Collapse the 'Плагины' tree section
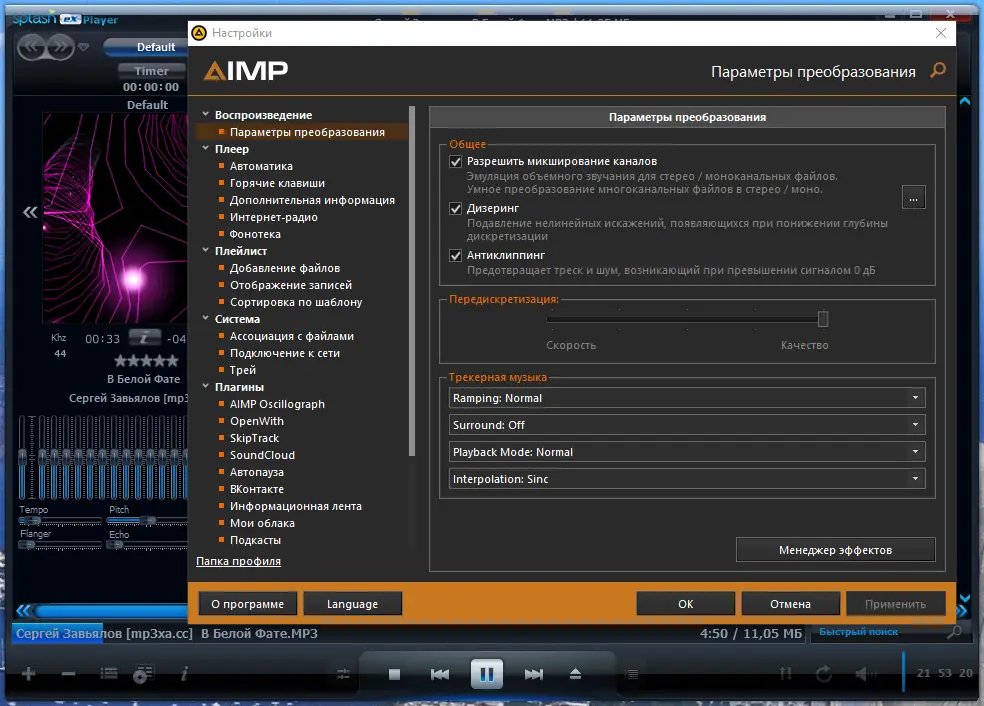This screenshot has height=706, width=984. pos(205,386)
